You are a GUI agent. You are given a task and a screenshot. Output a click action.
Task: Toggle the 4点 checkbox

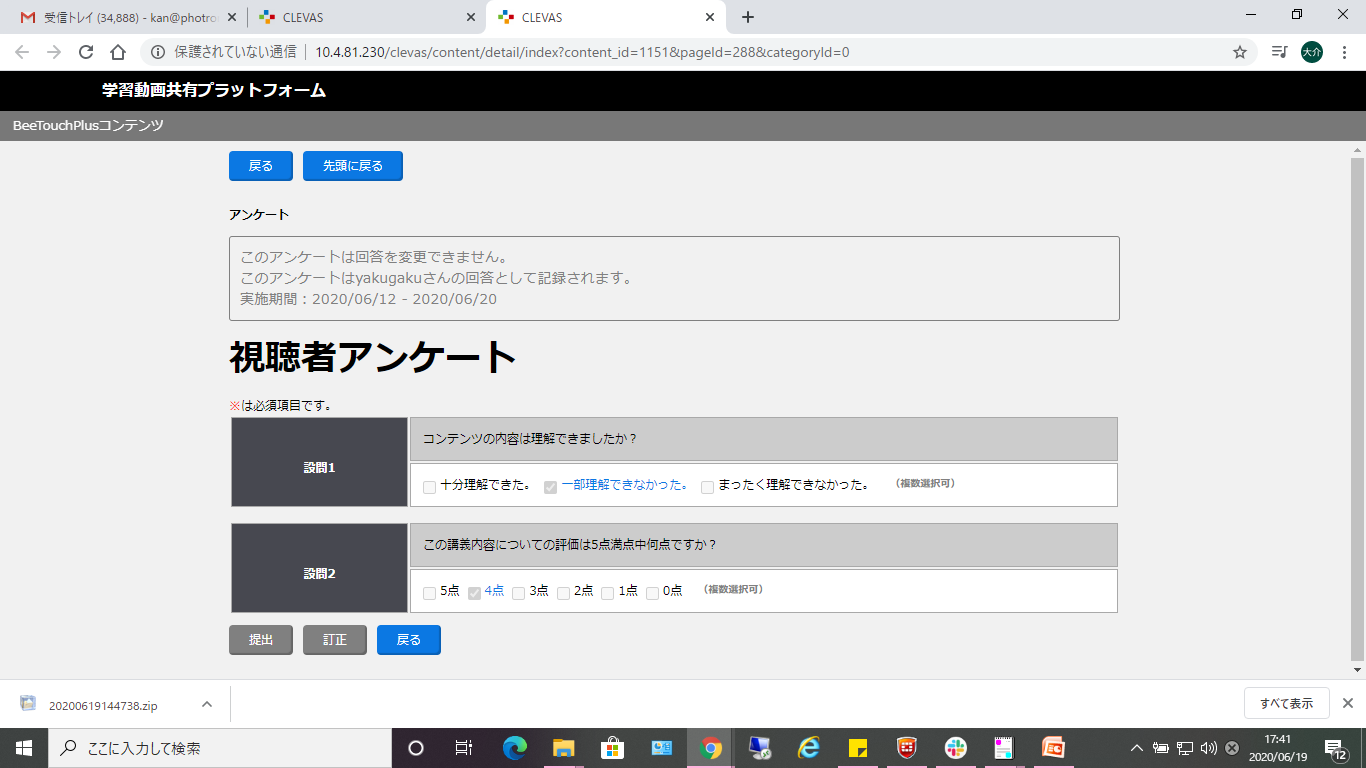[474, 593]
